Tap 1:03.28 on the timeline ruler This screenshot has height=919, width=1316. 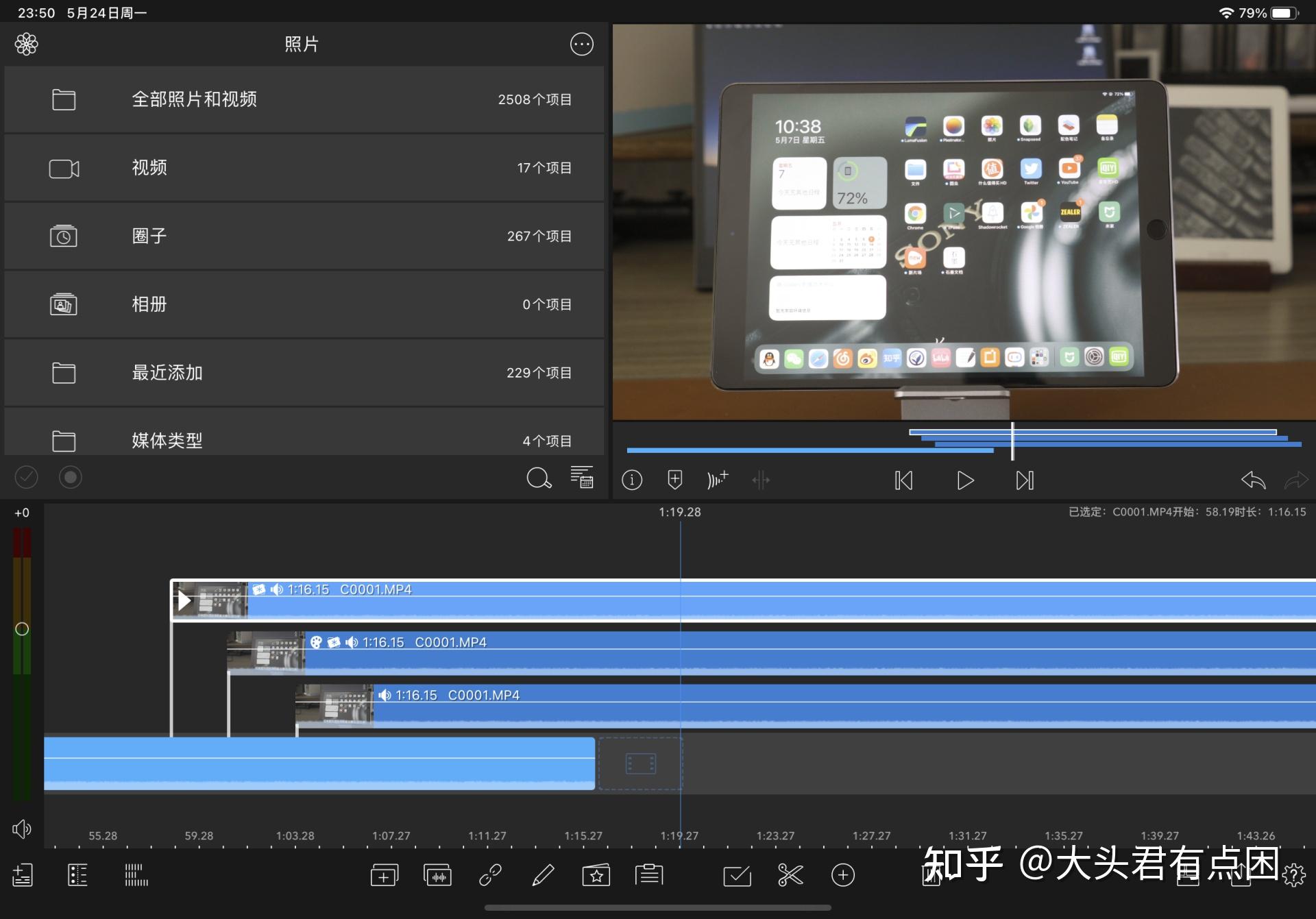pyautogui.click(x=295, y=836)
